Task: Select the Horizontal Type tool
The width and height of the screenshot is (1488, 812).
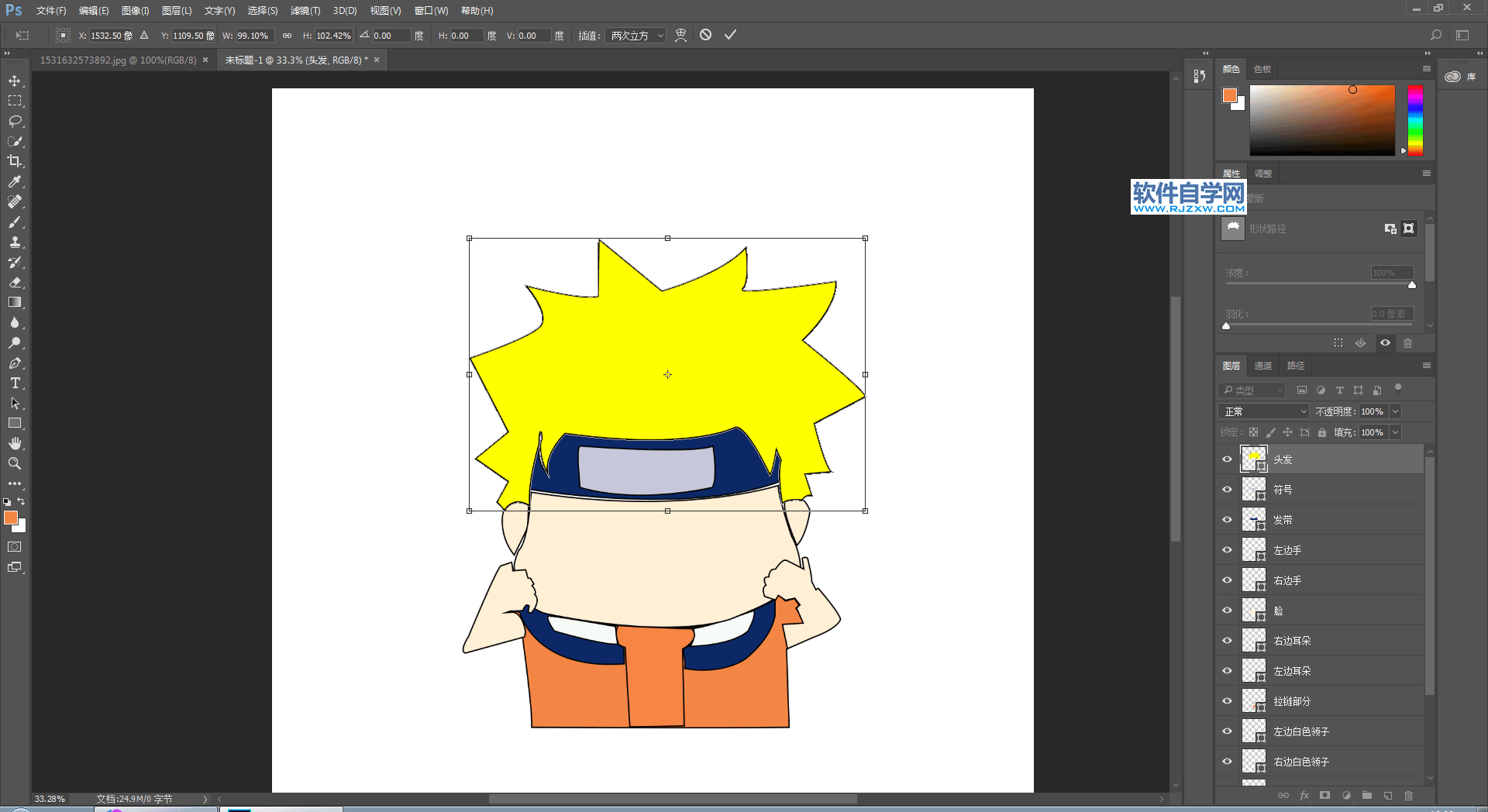Action: point(15,384)
